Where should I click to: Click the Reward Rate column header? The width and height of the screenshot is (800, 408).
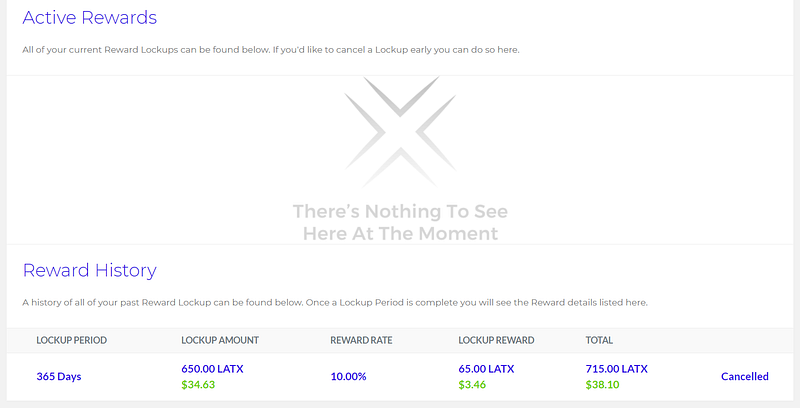(x=362, y=341)
